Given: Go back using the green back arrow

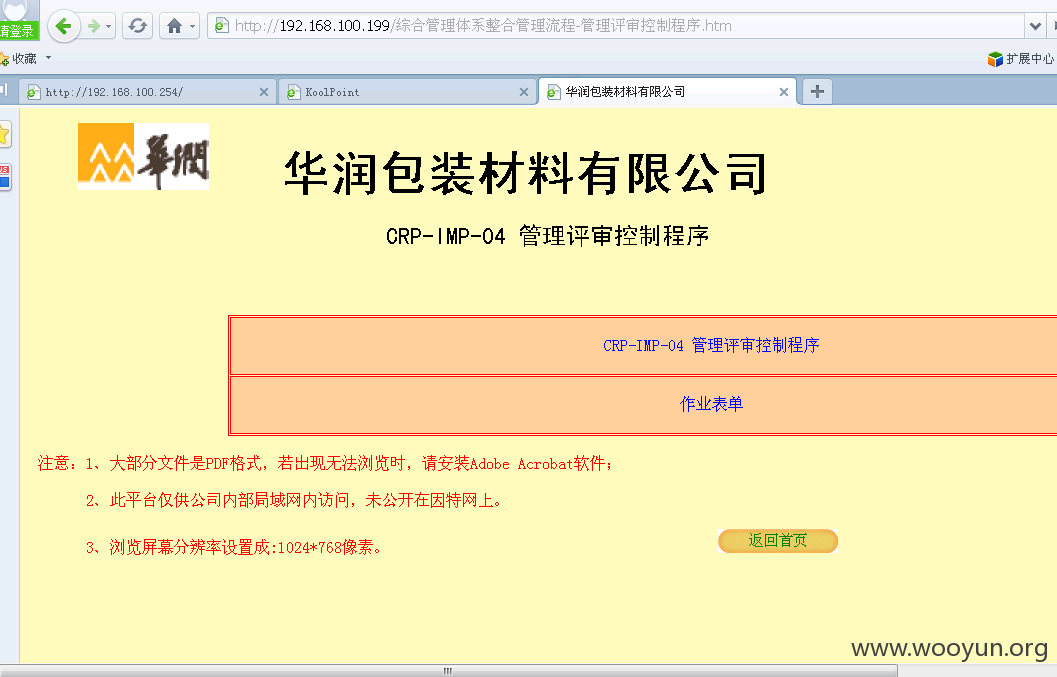Looking at the screenshot, I should [63, 26].
